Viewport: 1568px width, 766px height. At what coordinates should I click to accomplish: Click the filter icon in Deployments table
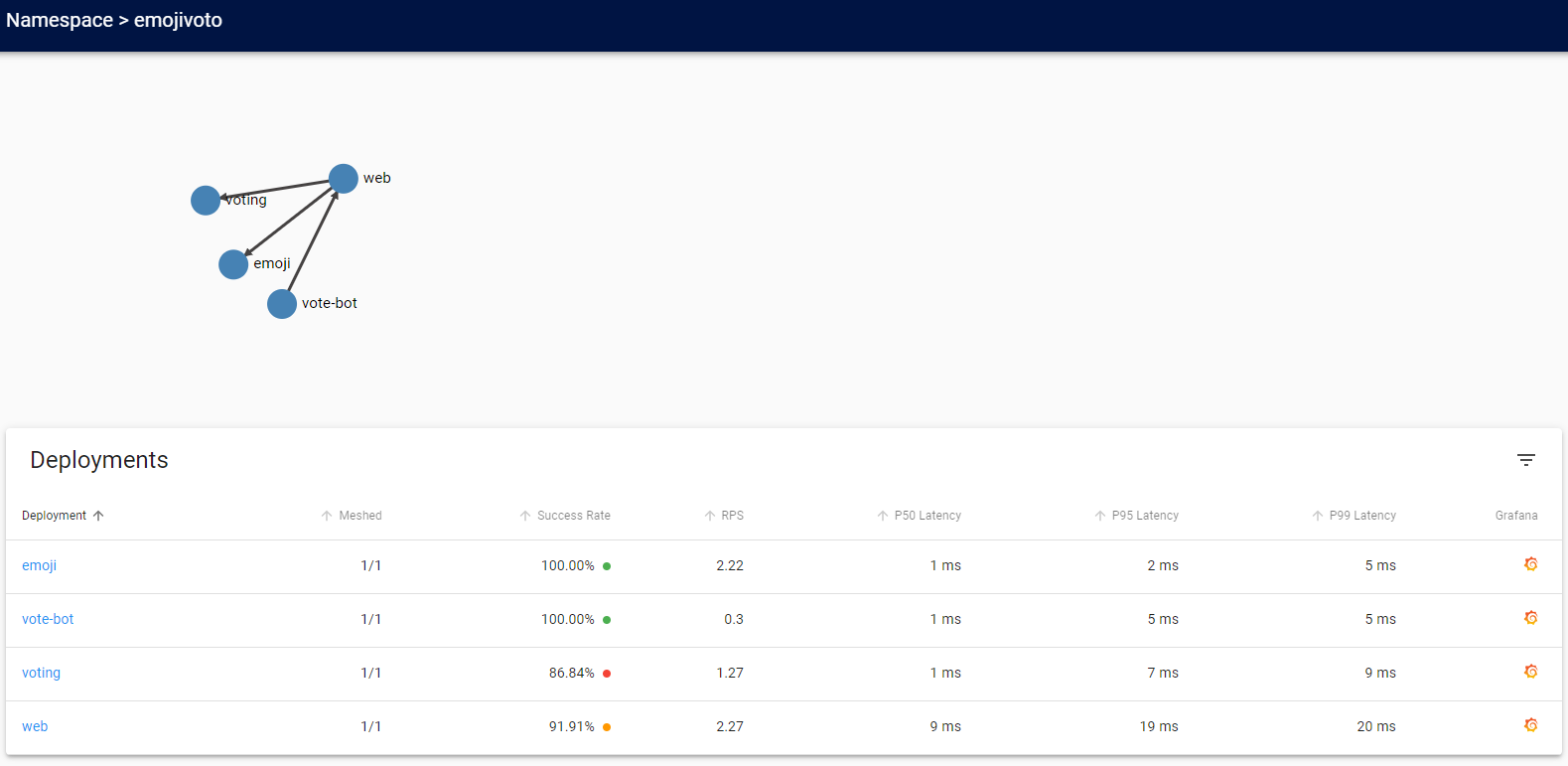tap(1526, 460)
